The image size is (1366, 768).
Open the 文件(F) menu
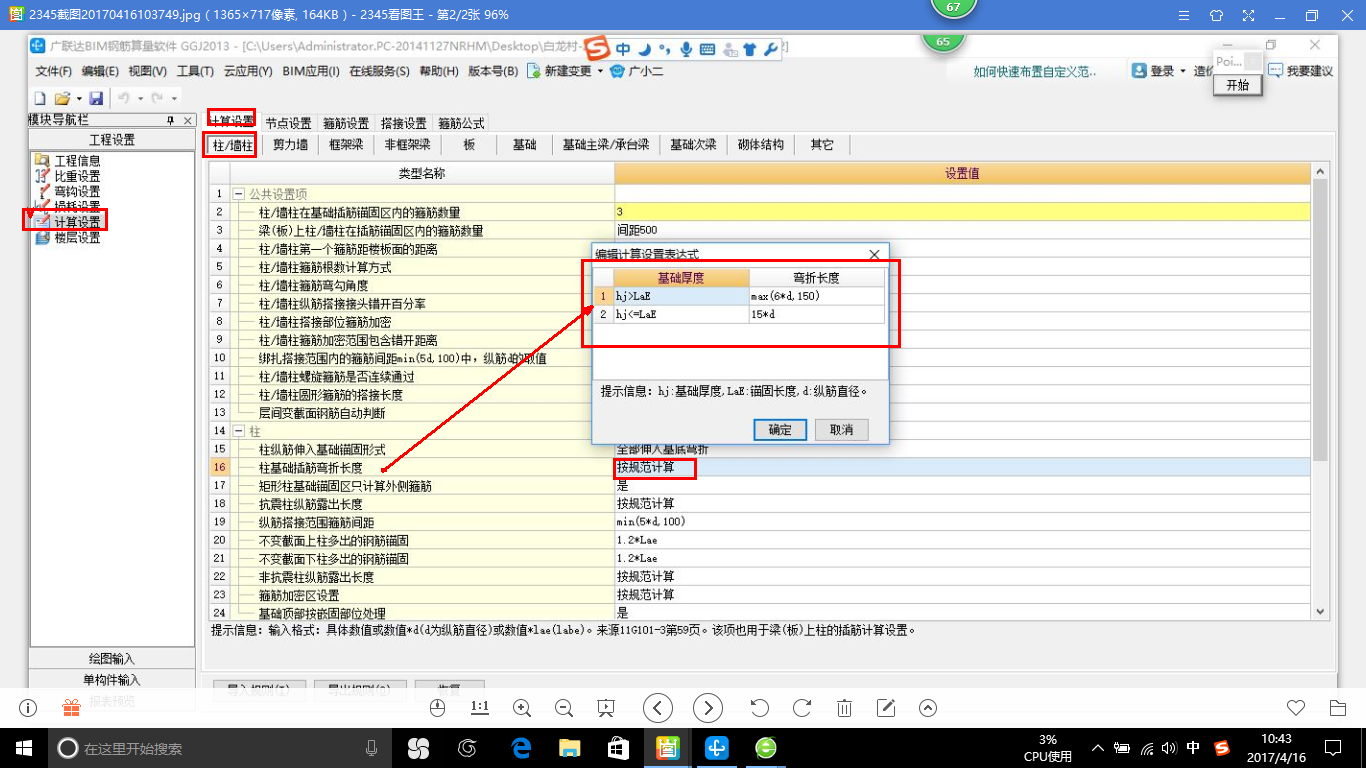click(x=54, y=71)
